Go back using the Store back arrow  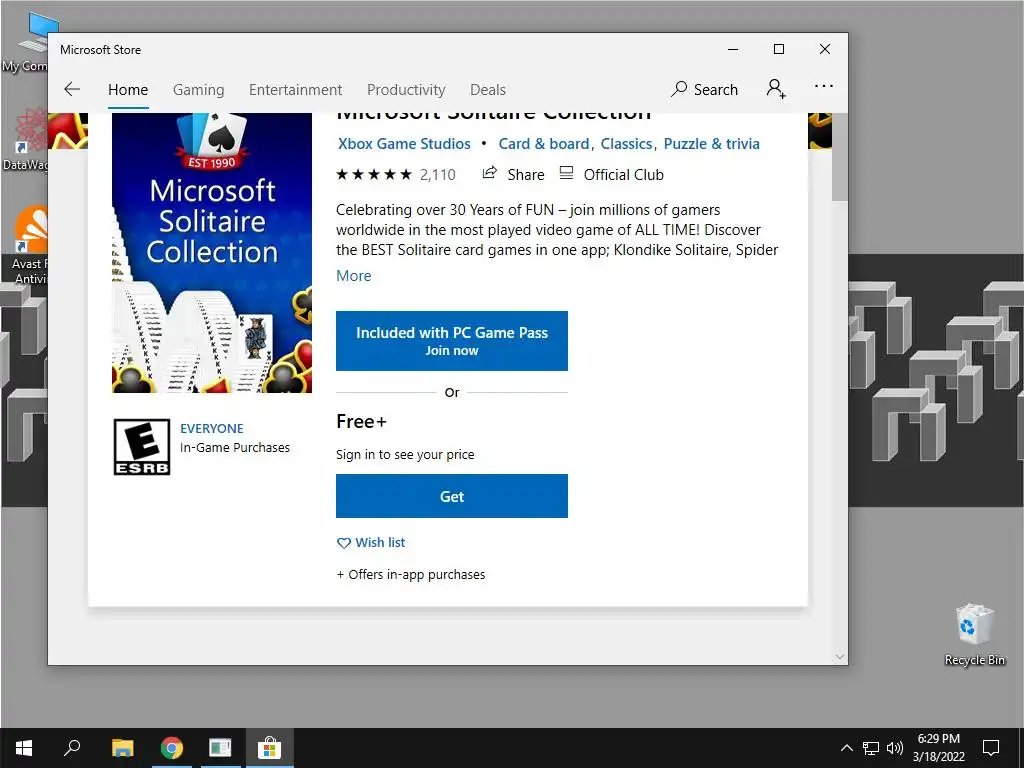coord(72,89)
